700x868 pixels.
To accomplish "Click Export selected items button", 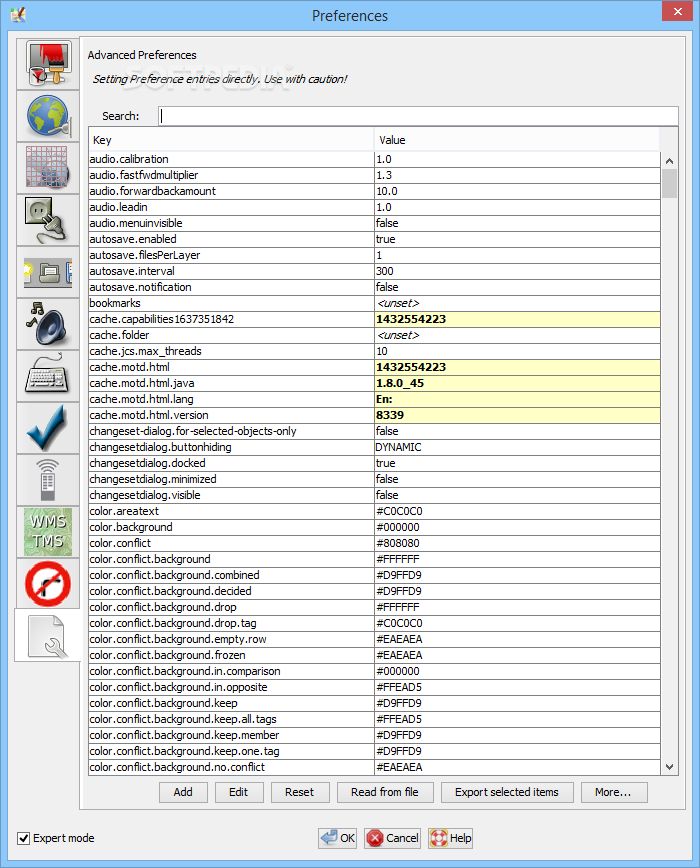I will [x=507, y=792].
